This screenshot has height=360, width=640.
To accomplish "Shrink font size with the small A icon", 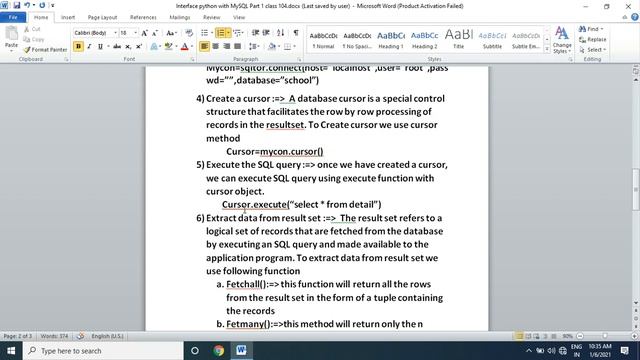I will (155, 33).
